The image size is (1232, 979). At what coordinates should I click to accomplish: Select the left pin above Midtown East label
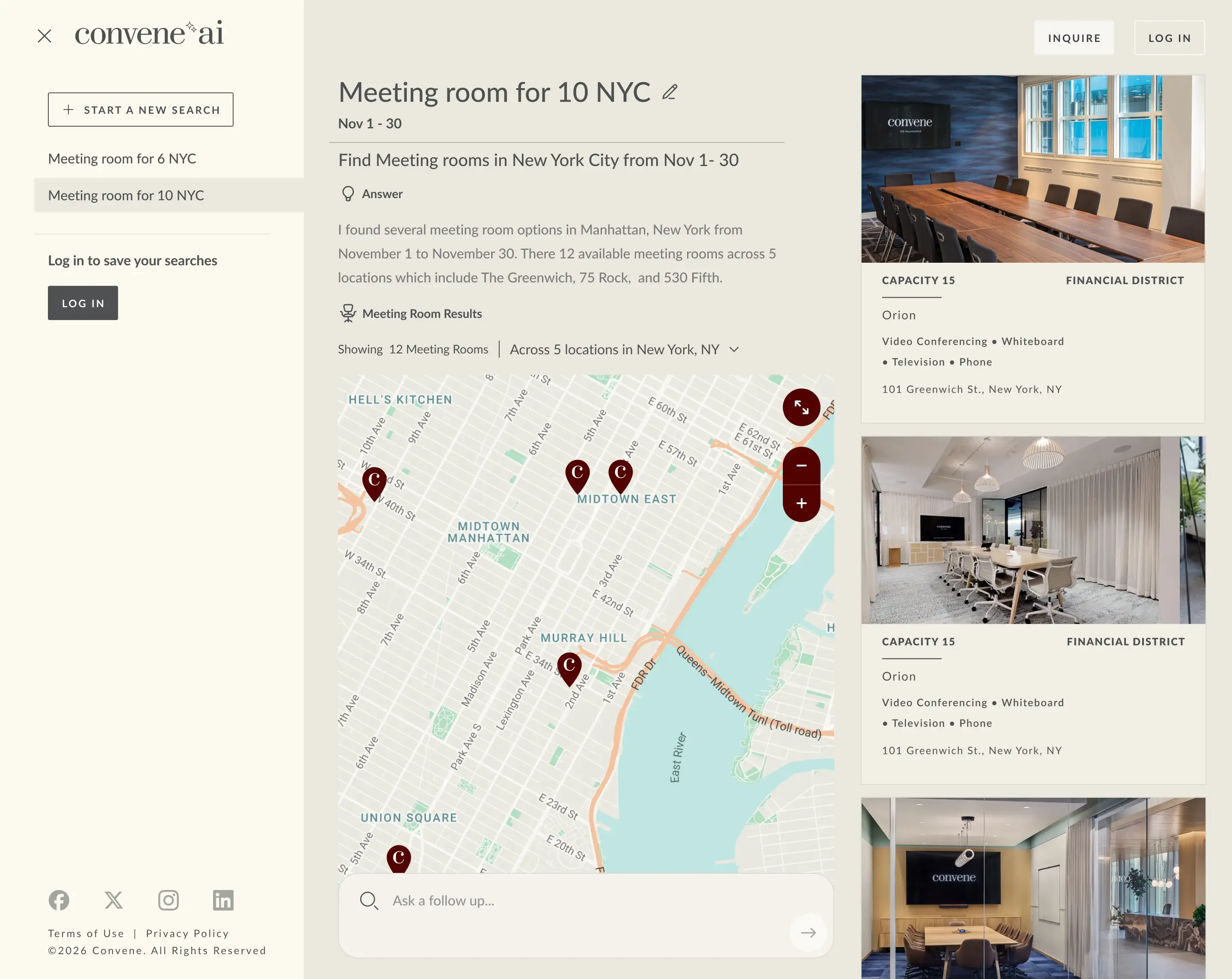pyautogui.click(x=577, y=477)
